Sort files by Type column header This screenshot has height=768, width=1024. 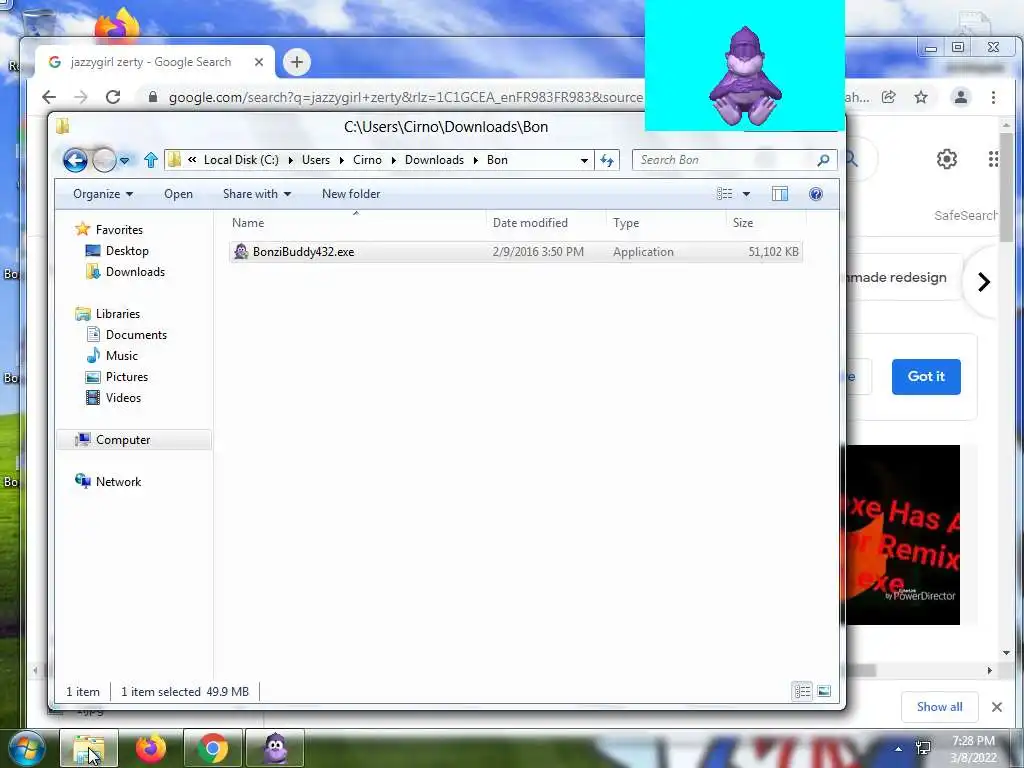tap(666, 223)
